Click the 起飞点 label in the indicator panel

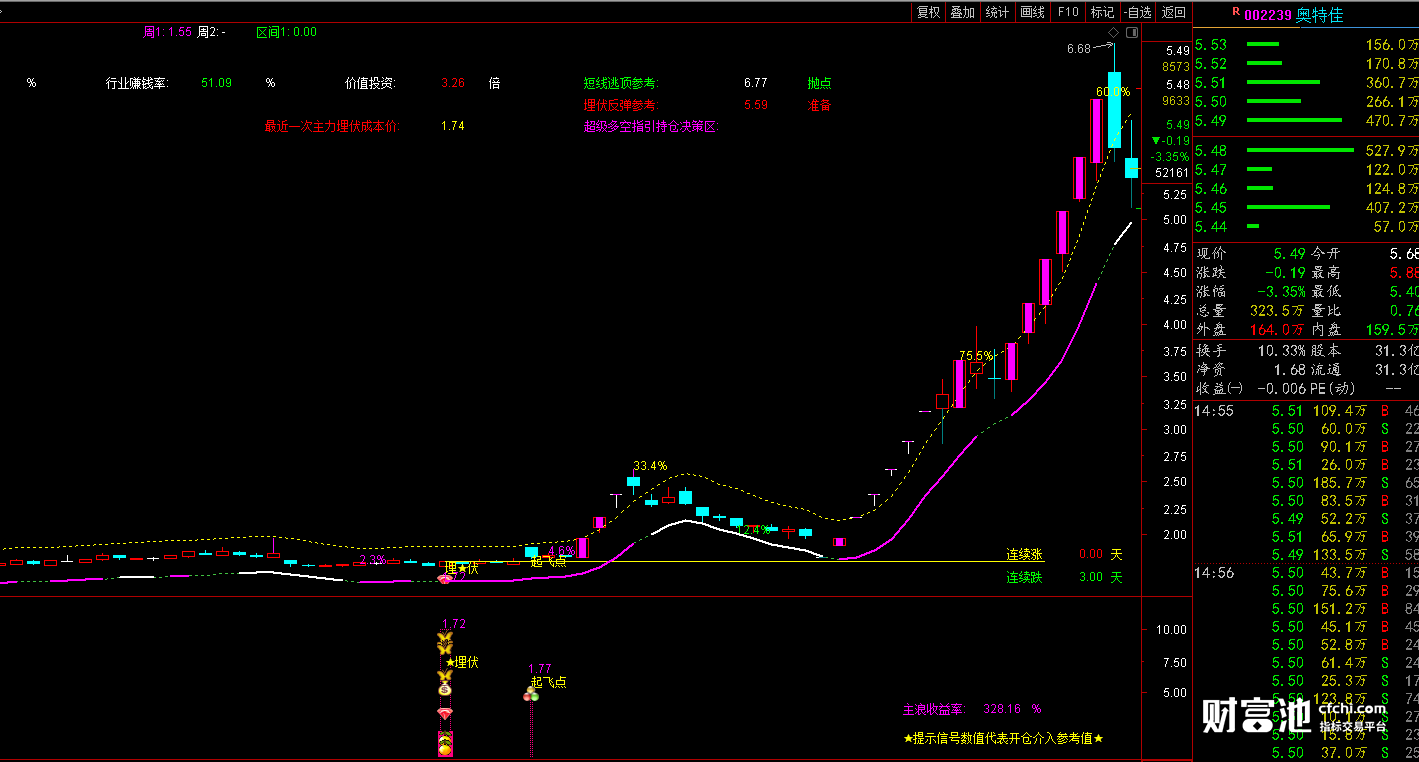point(549,682)
